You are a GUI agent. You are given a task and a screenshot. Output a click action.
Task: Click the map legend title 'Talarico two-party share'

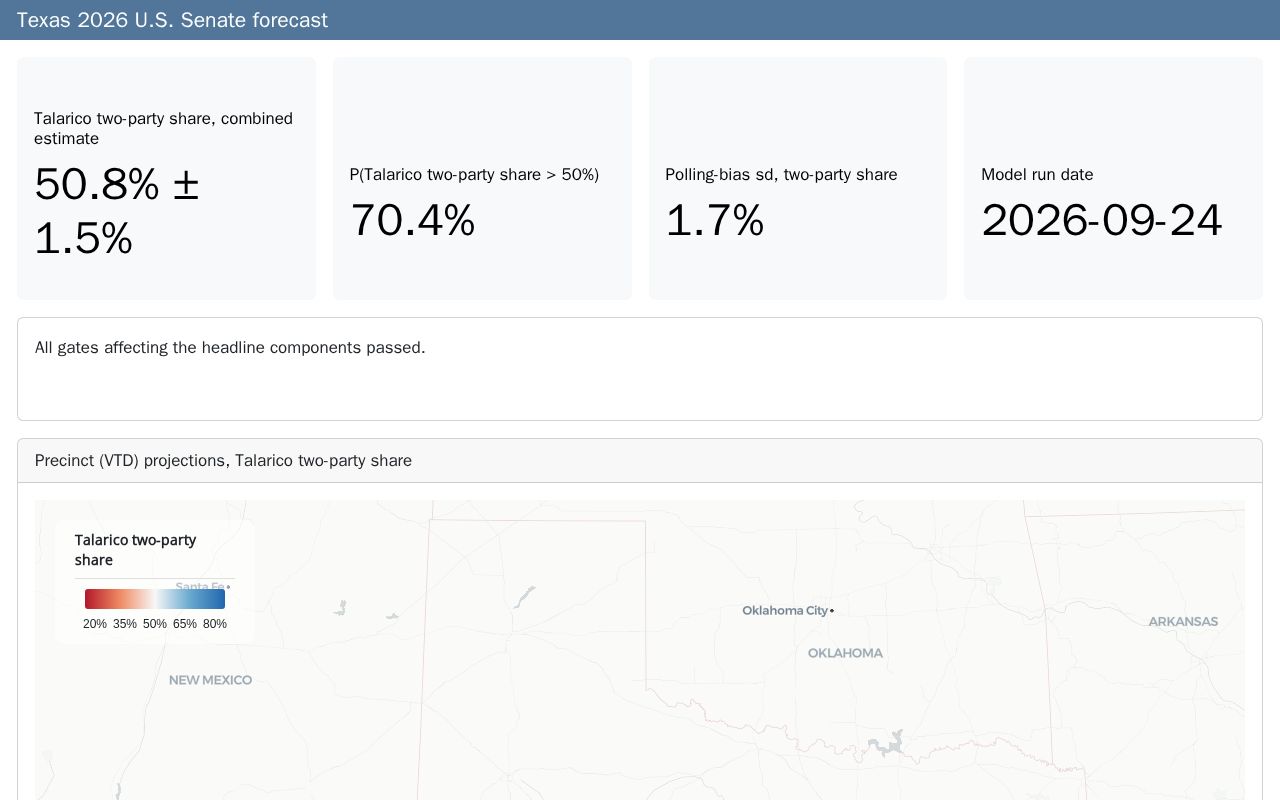pos(135,550)
